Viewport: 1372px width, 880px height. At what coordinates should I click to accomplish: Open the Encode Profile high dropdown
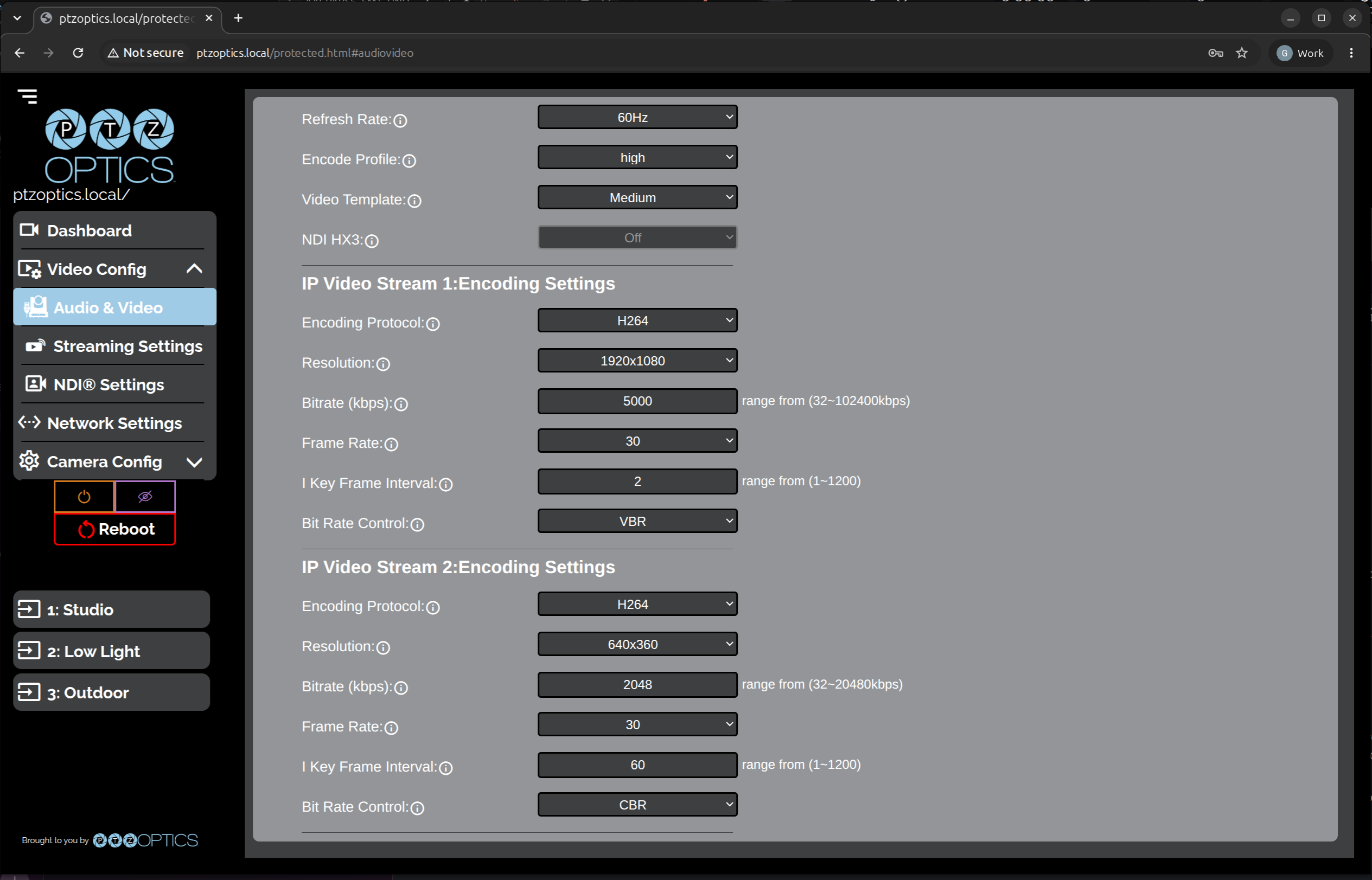coord(637,157)
